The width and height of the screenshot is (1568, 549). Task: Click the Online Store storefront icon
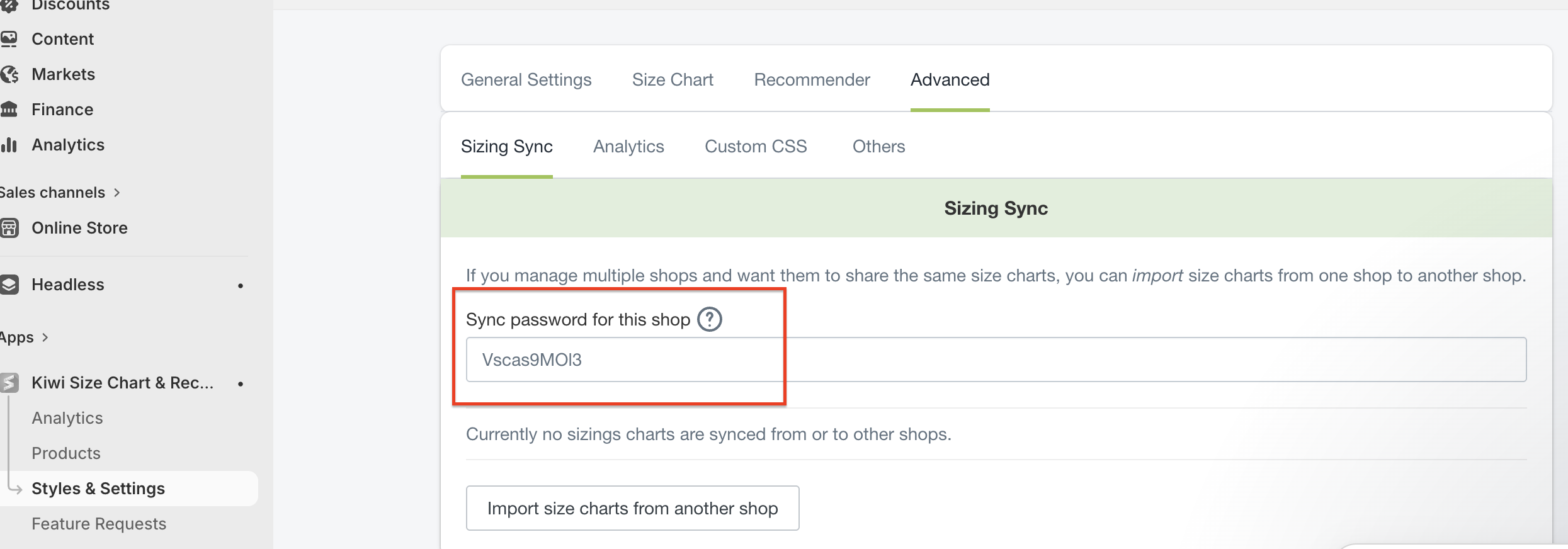click(9, 228)
